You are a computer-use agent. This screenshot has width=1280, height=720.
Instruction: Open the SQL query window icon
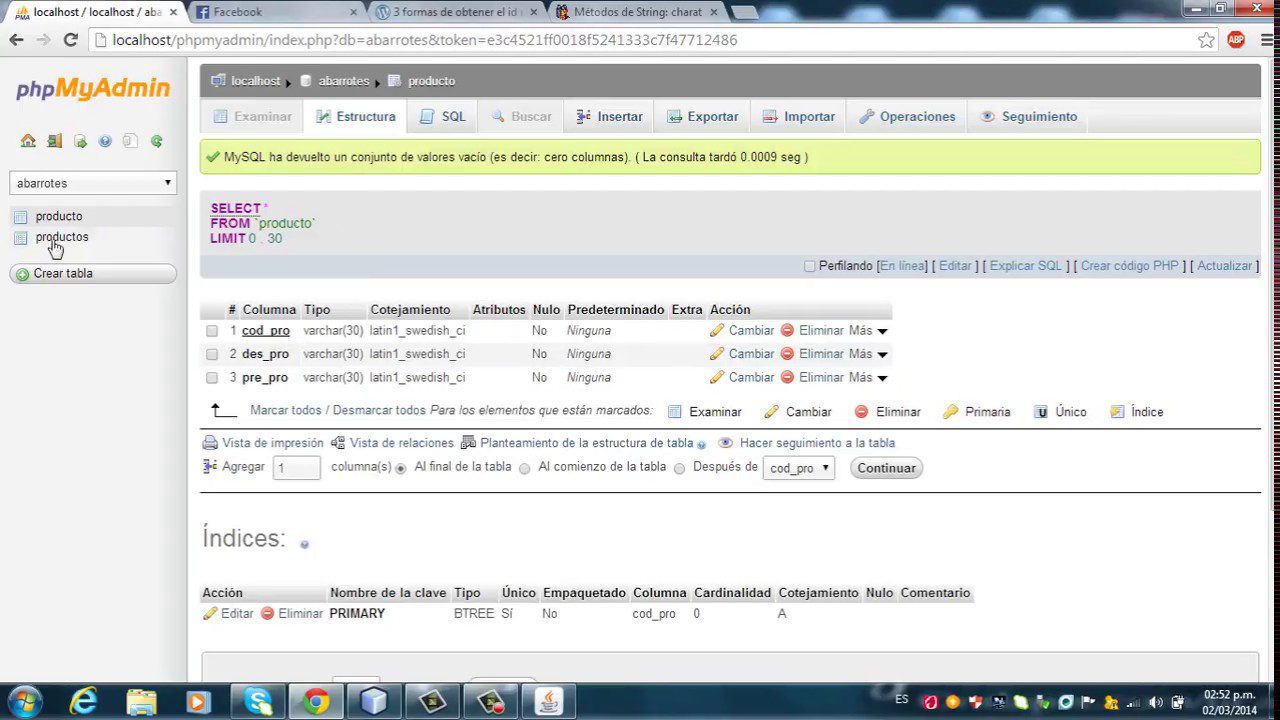coord(80,141)
